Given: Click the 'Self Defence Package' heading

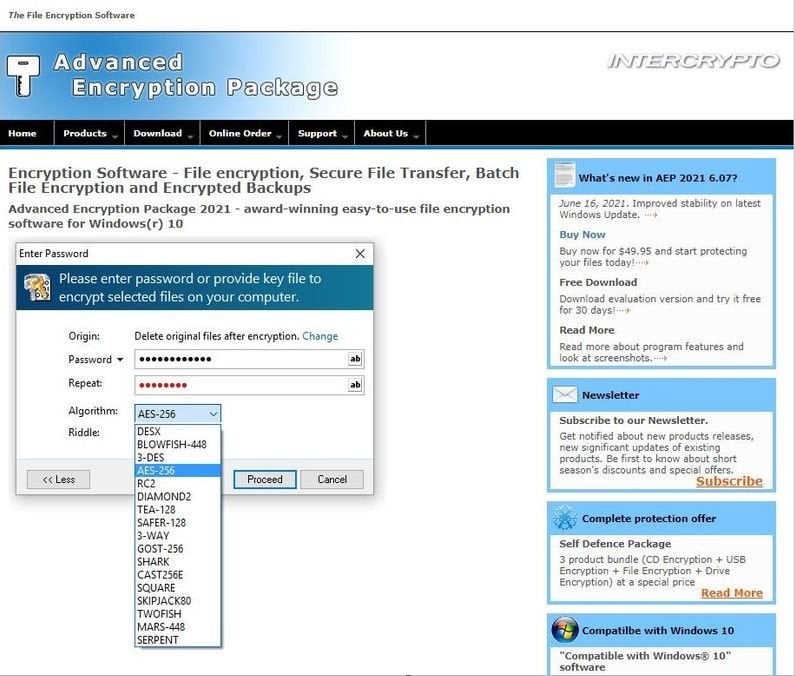Looking at the screenshot, I should [x=615, y=544].
